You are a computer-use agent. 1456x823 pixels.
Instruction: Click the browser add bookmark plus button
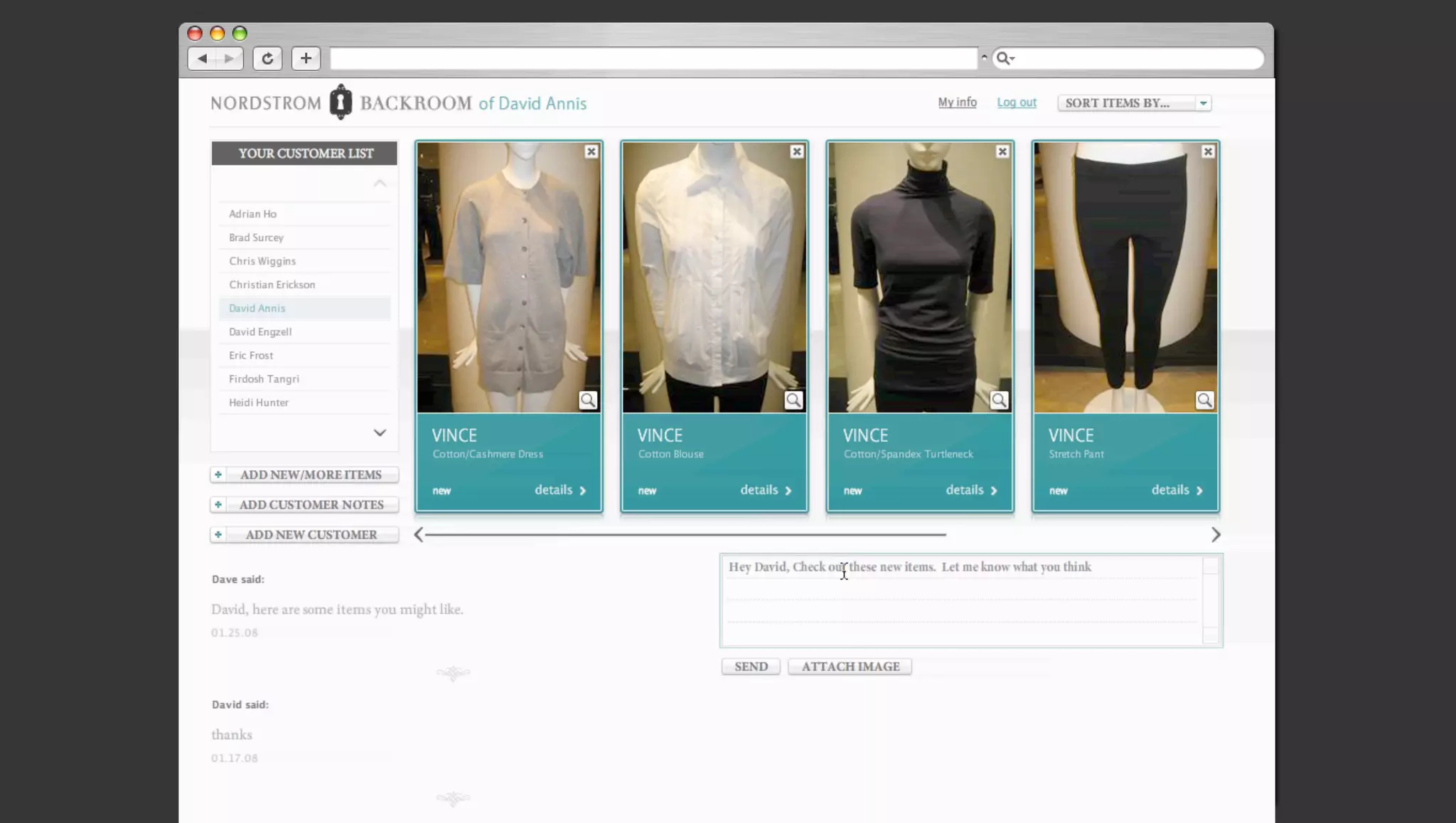[x=306, y=58]
